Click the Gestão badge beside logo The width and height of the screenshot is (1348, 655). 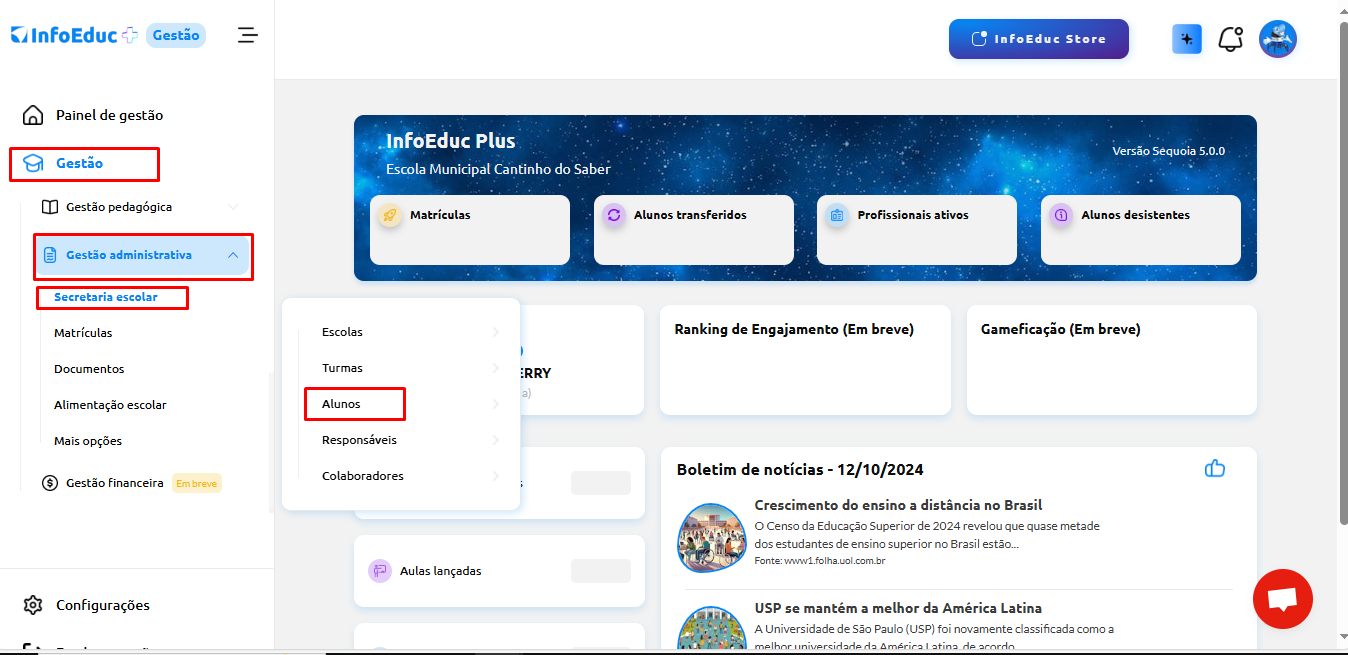point(177,35)
